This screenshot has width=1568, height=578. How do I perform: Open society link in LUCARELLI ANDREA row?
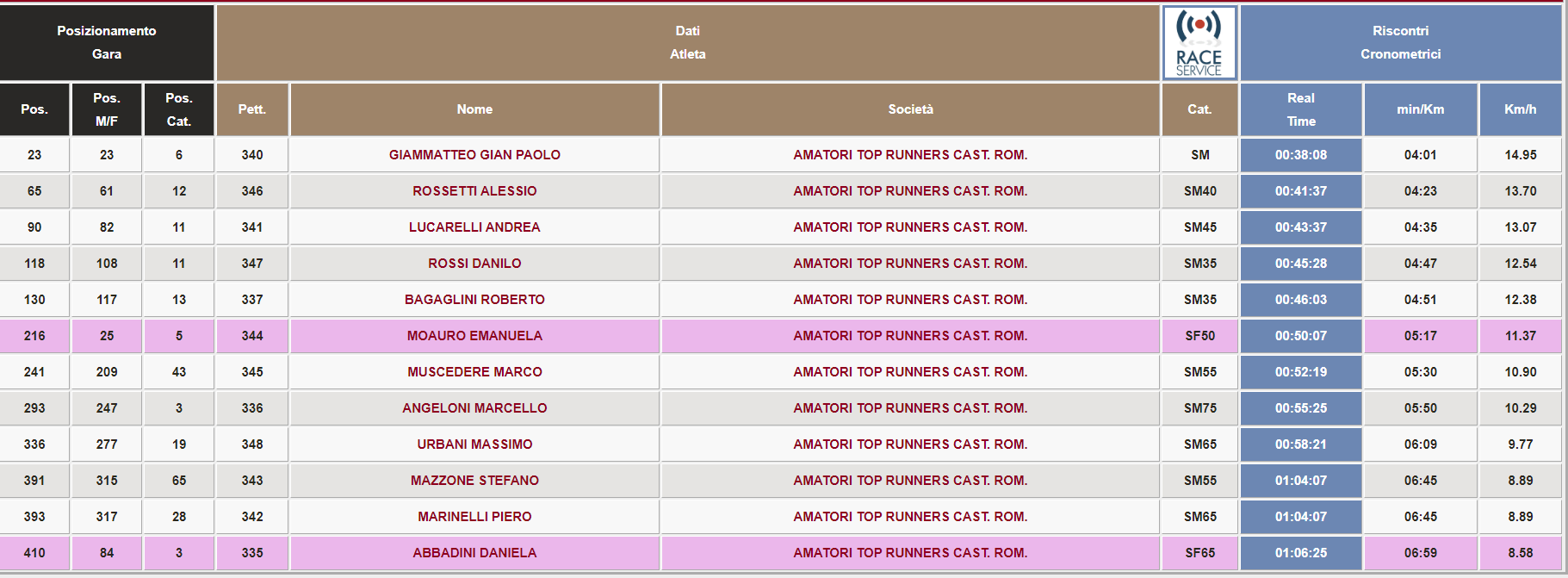(x=910, y=227)
